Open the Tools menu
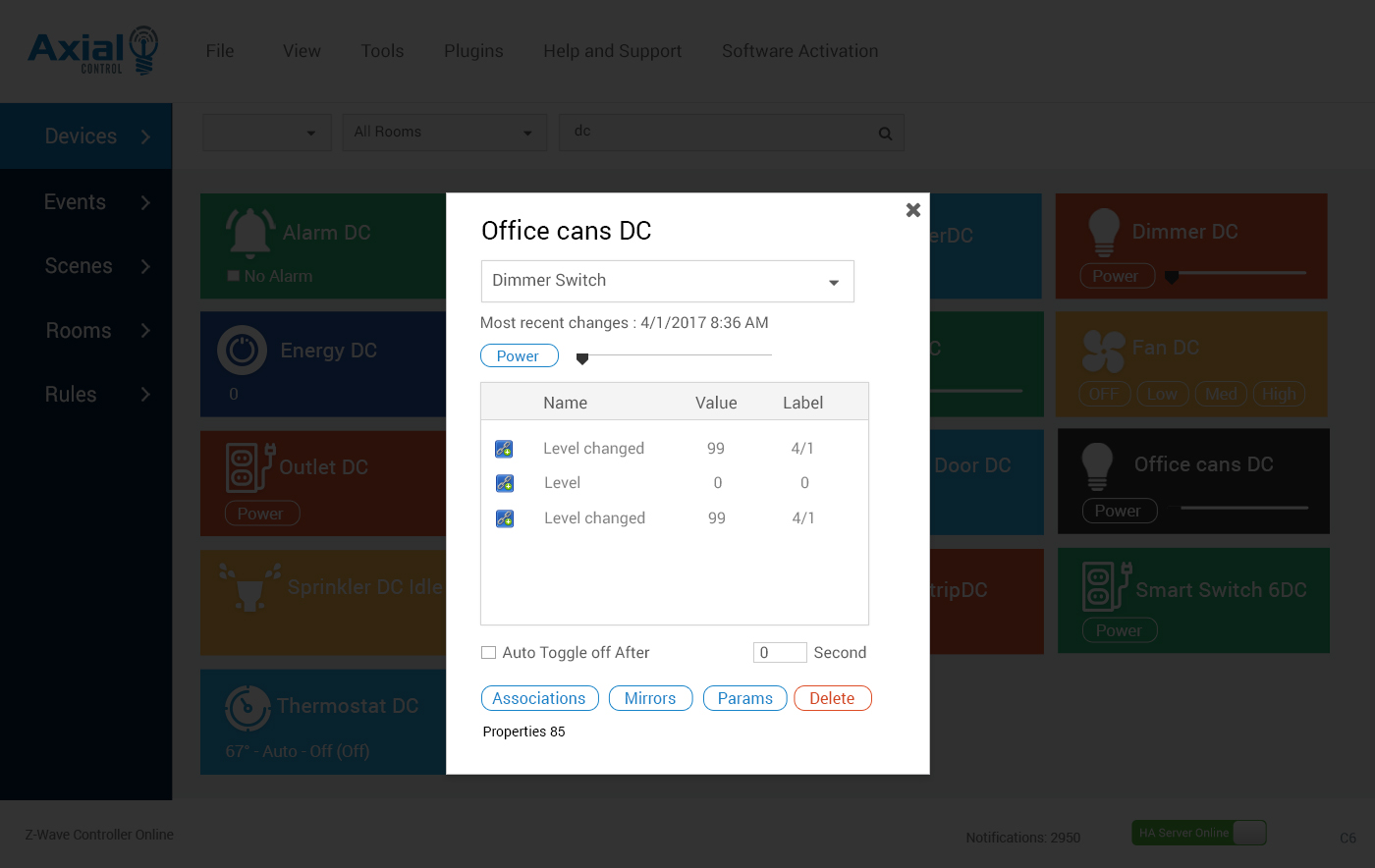This screenshot has height=868, width=1375. (382, 51)
